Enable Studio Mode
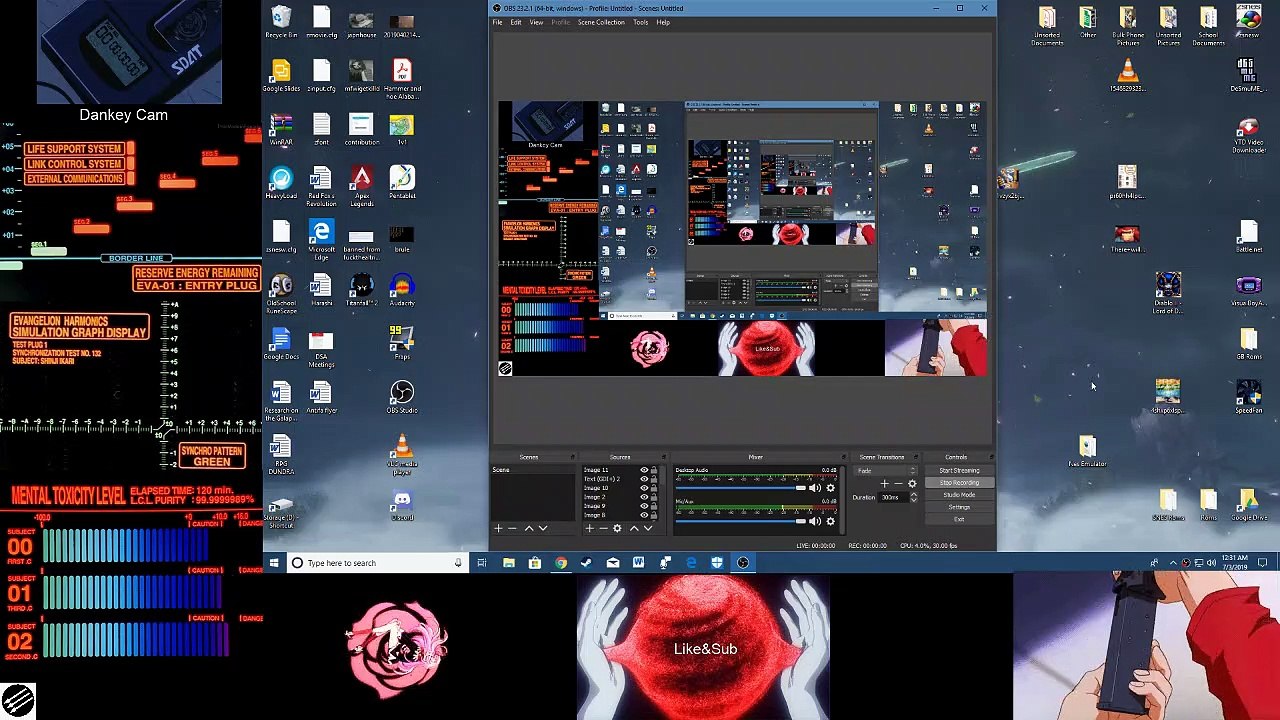The width and height of the screenshot is (1280, 720). (x=959, y=495)
